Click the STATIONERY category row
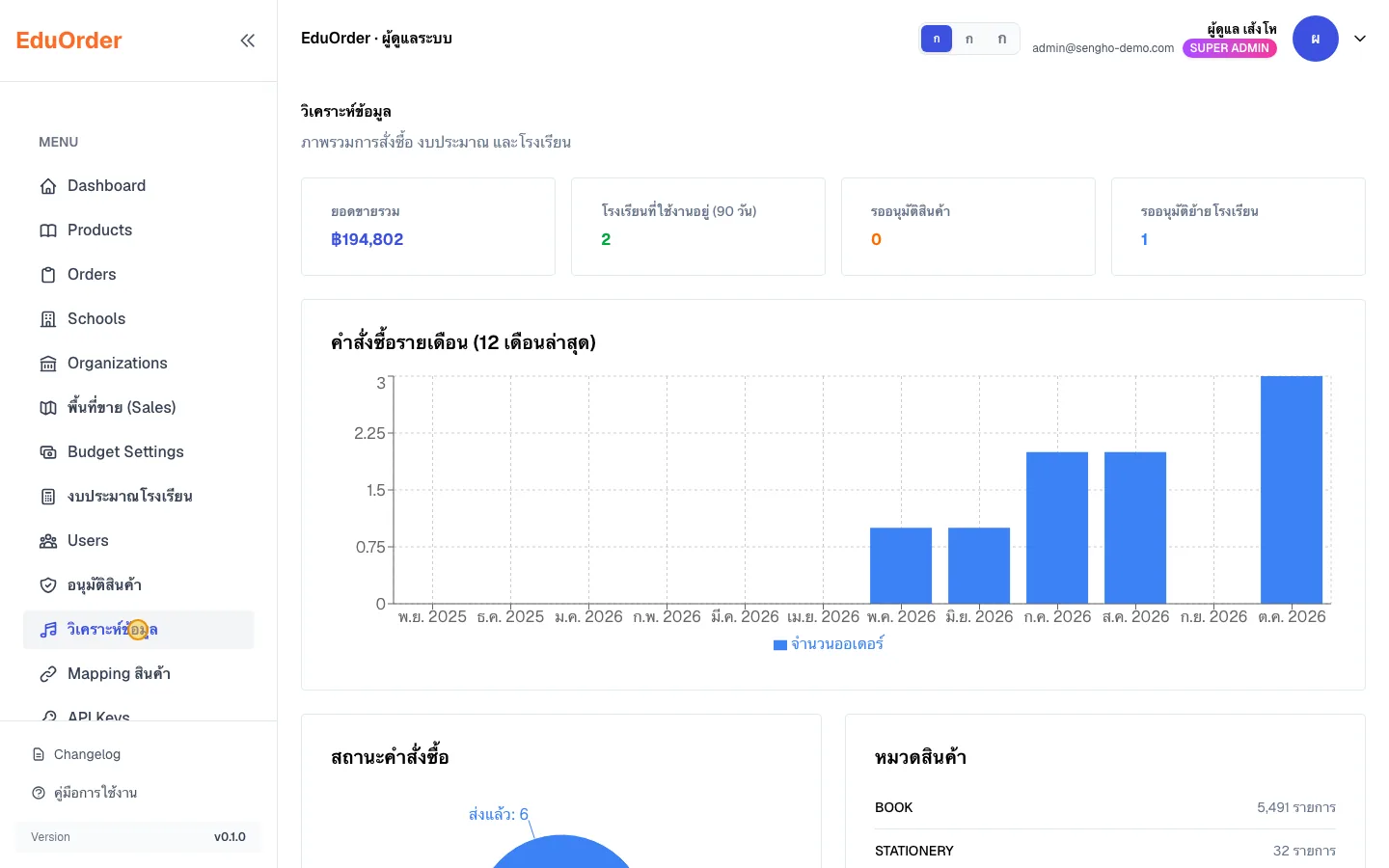 (1105, 851)
